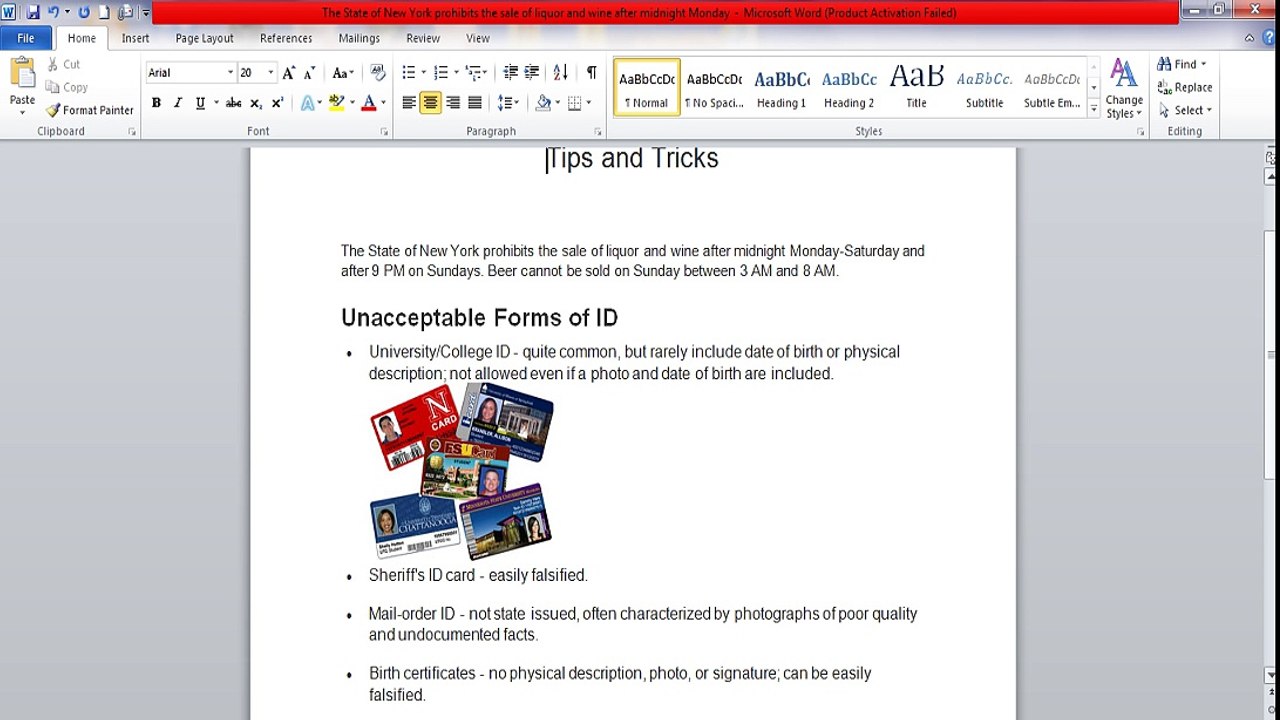Screen dimensions: 1280x720
Task: Switch to the References tab
Action: point(286,38)
